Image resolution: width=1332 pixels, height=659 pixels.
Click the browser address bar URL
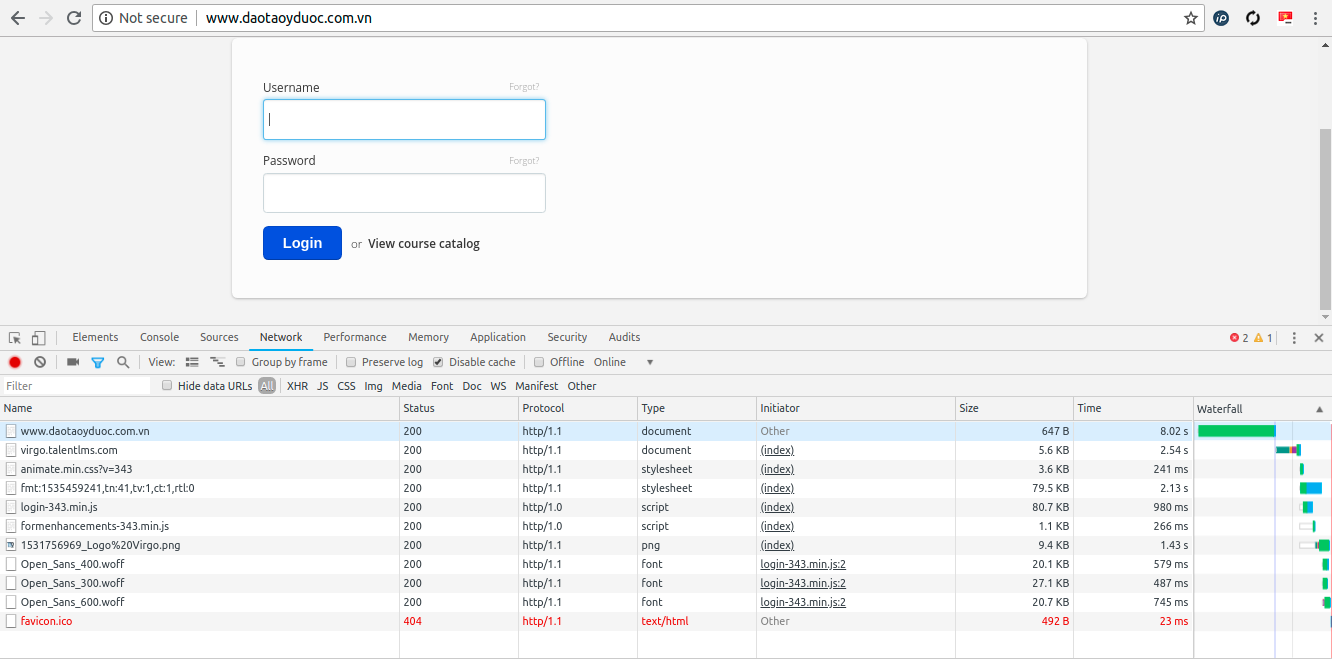(289, 18)
